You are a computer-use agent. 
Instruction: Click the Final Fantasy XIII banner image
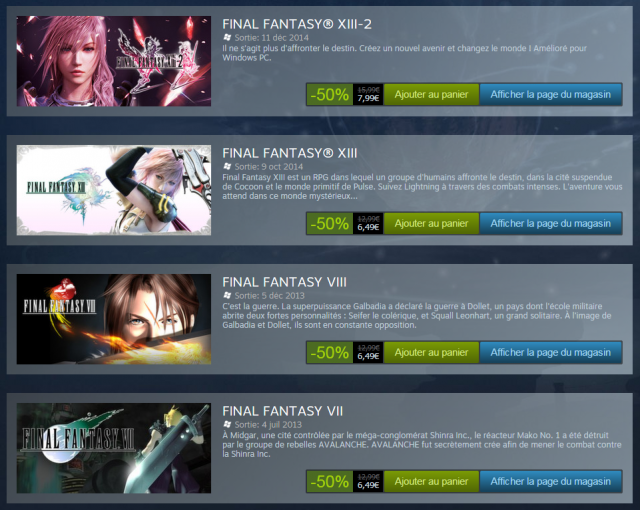[114, 190]
